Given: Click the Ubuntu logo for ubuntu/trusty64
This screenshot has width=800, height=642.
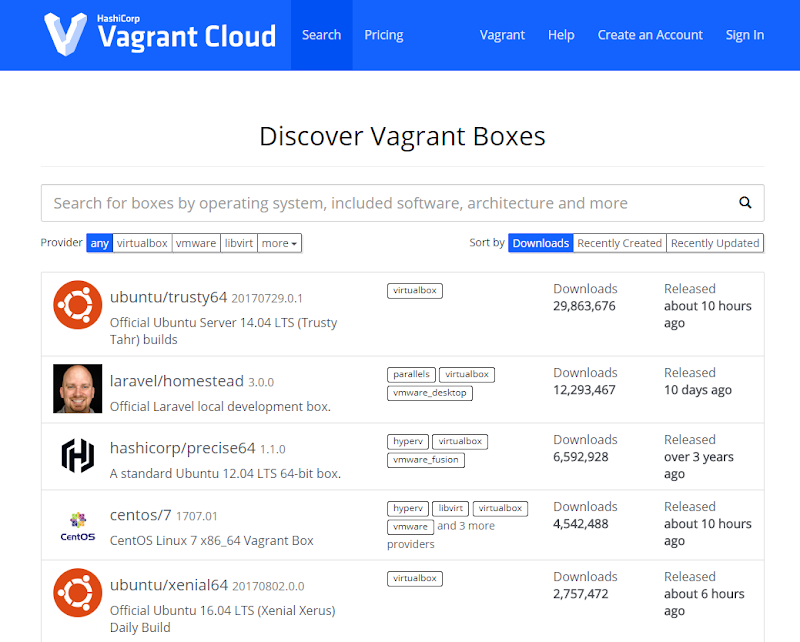Looking at the screenshot, I should 77,305.
